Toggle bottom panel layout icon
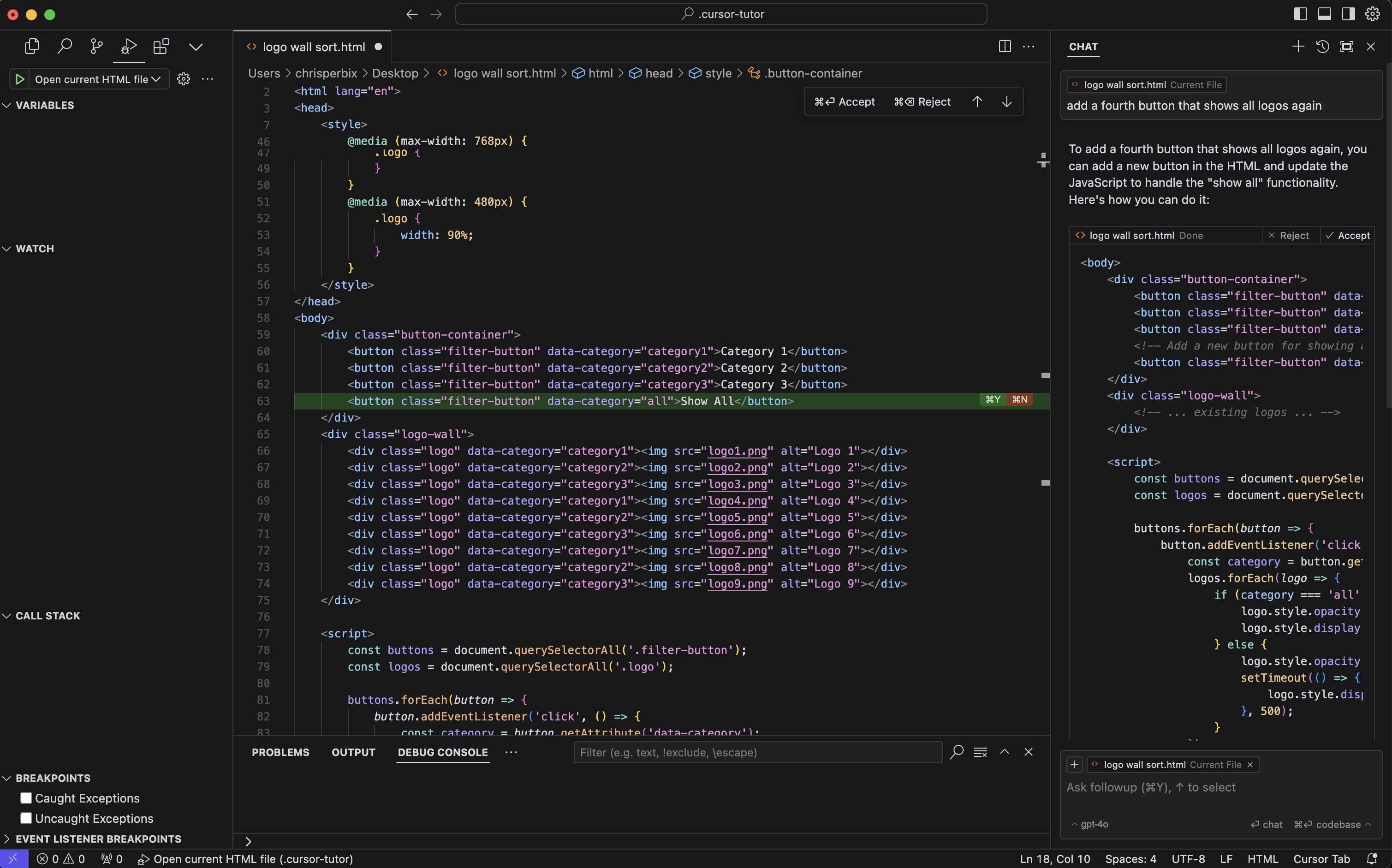Viewport: 1392px width, 868px height. point(1324,14)
